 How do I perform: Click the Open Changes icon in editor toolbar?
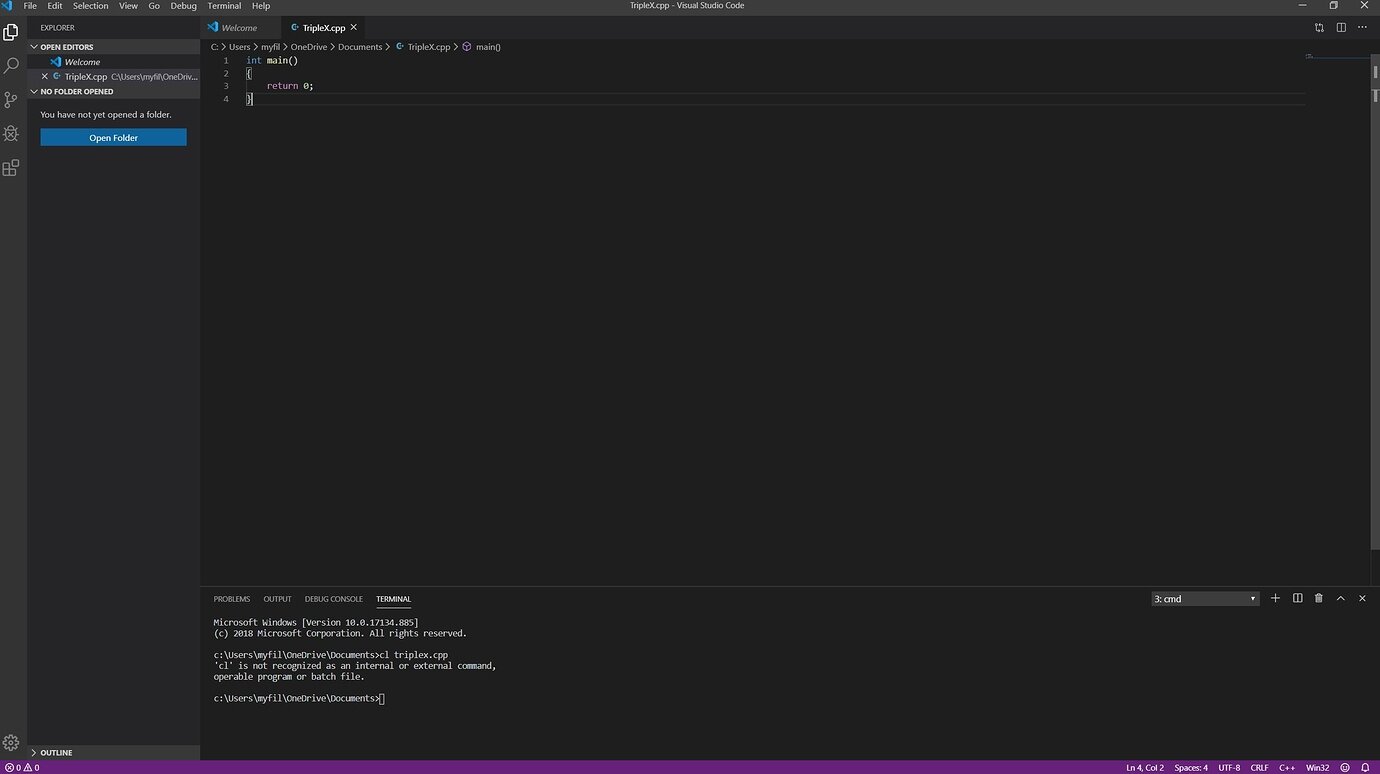pos(1319,28)
